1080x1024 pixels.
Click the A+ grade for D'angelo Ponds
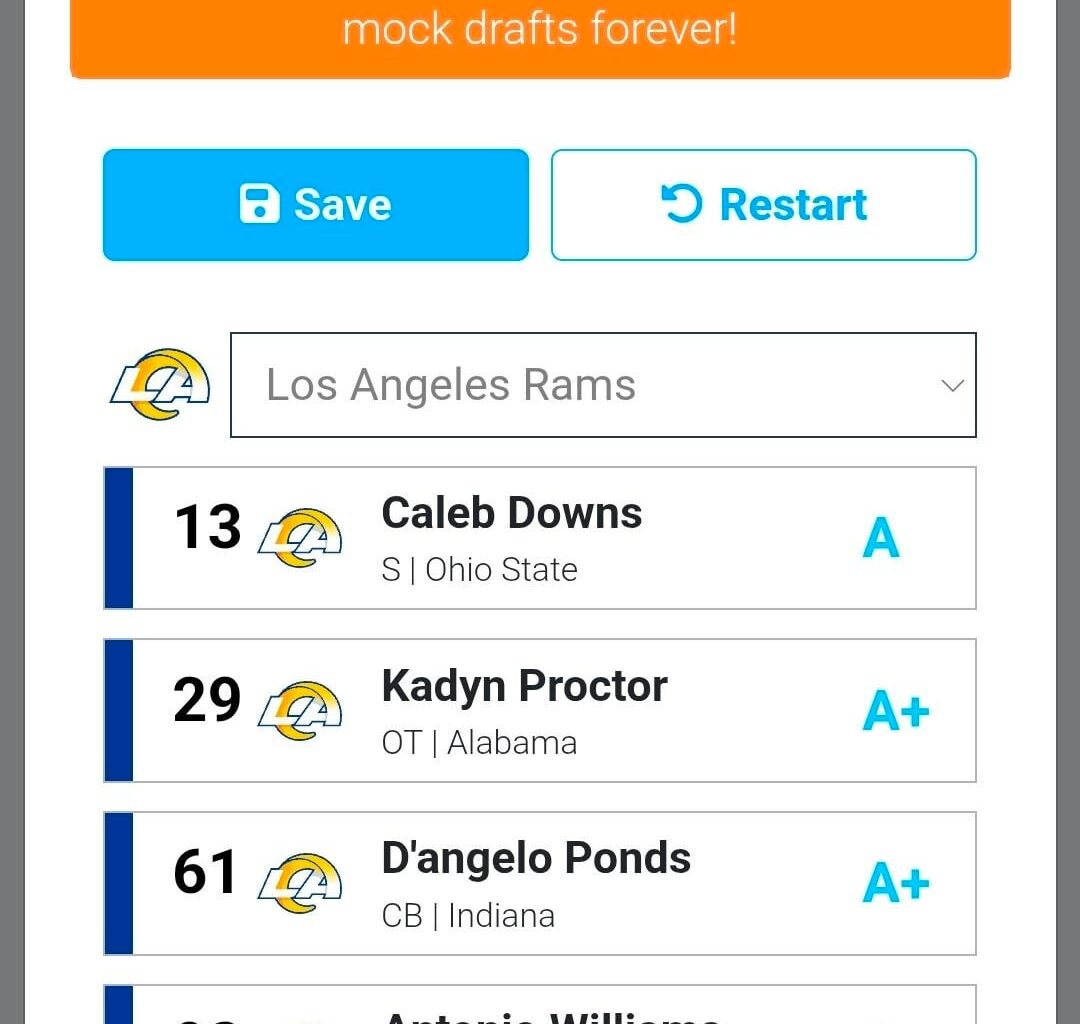click(895, 883)
